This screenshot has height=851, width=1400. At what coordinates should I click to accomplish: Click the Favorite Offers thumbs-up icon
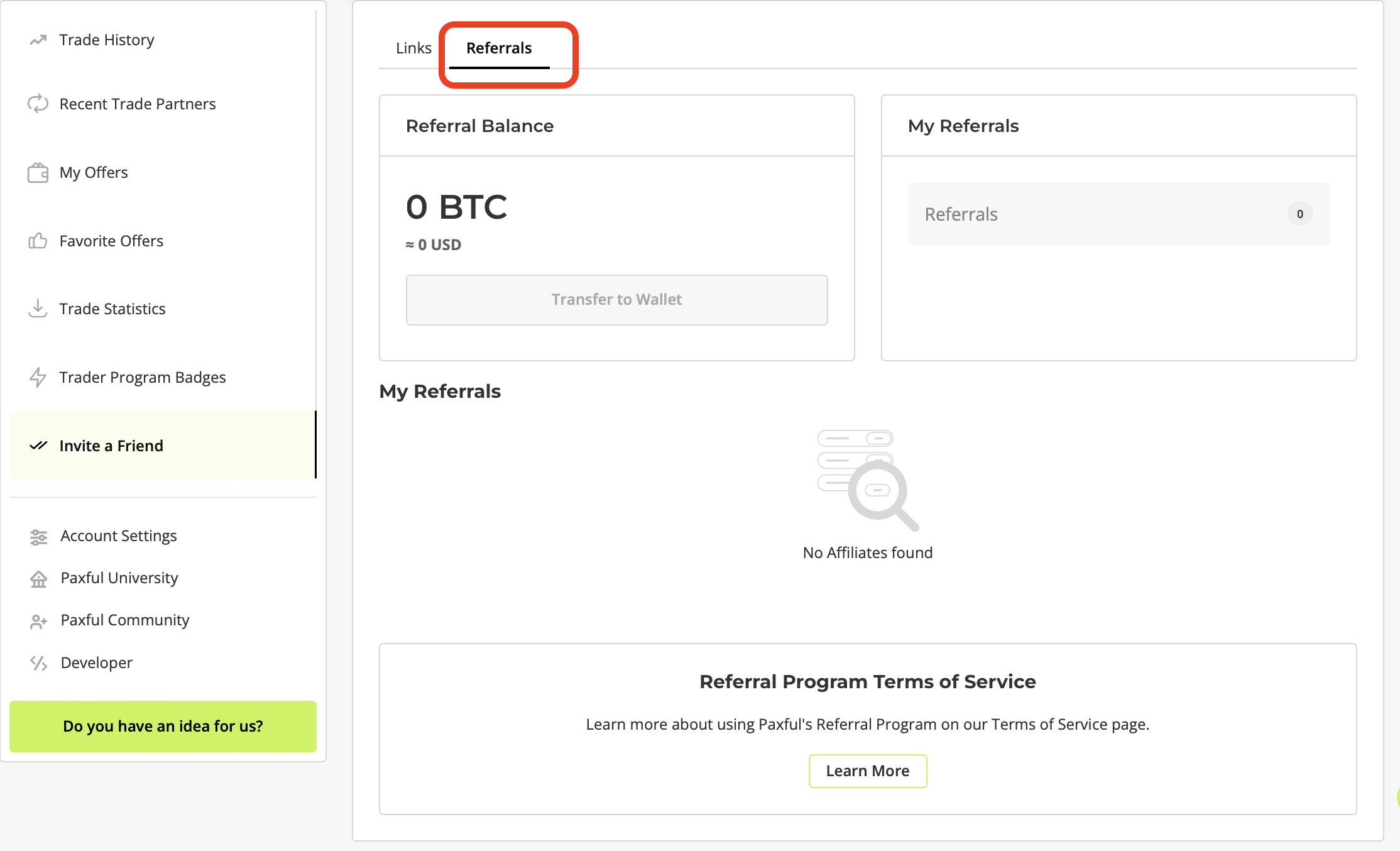coord(38,241)
